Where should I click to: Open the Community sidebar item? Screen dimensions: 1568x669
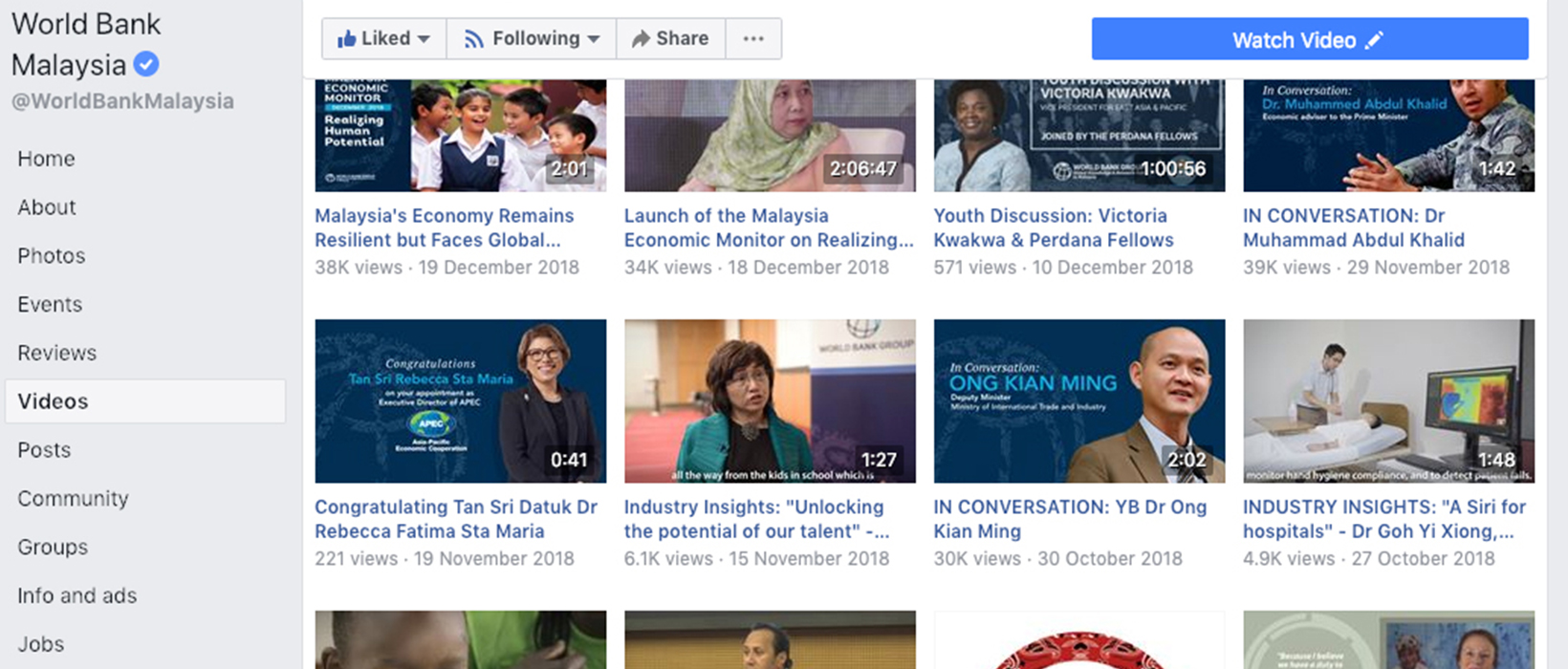click(x=73, y=499)
